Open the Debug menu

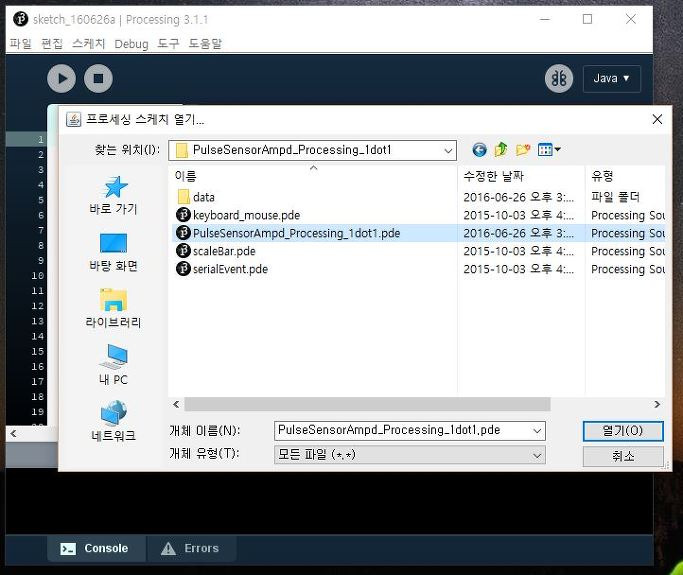coord(131,44)
